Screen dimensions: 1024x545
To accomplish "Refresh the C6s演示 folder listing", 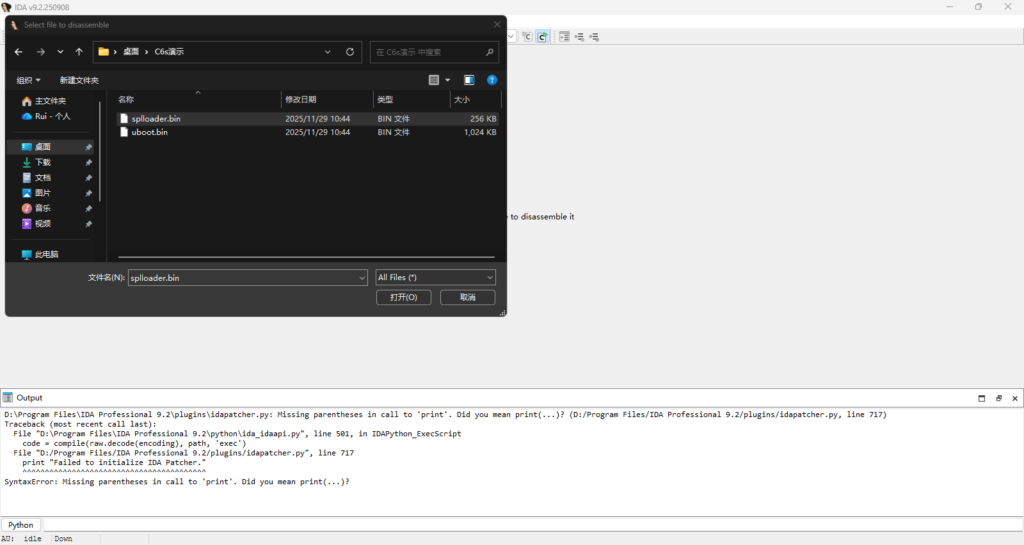I will pos(349,52).
